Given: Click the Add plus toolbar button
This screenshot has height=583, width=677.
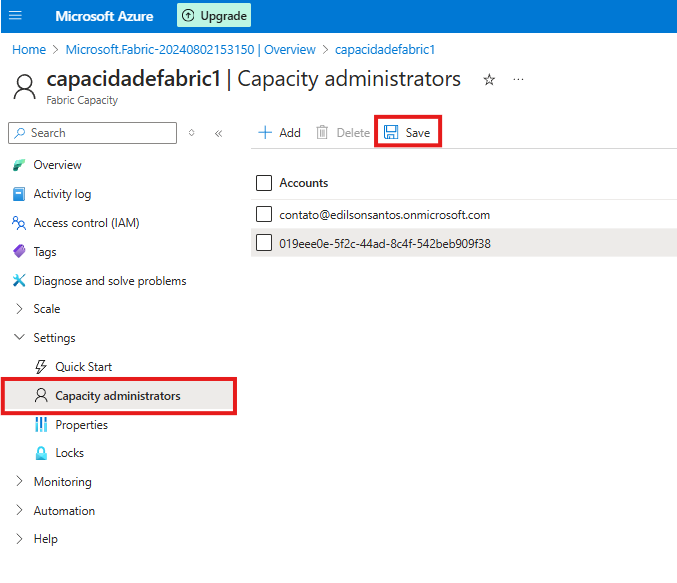Looking at the screenshot, I should pyautogui.click(x=279, y=132).
